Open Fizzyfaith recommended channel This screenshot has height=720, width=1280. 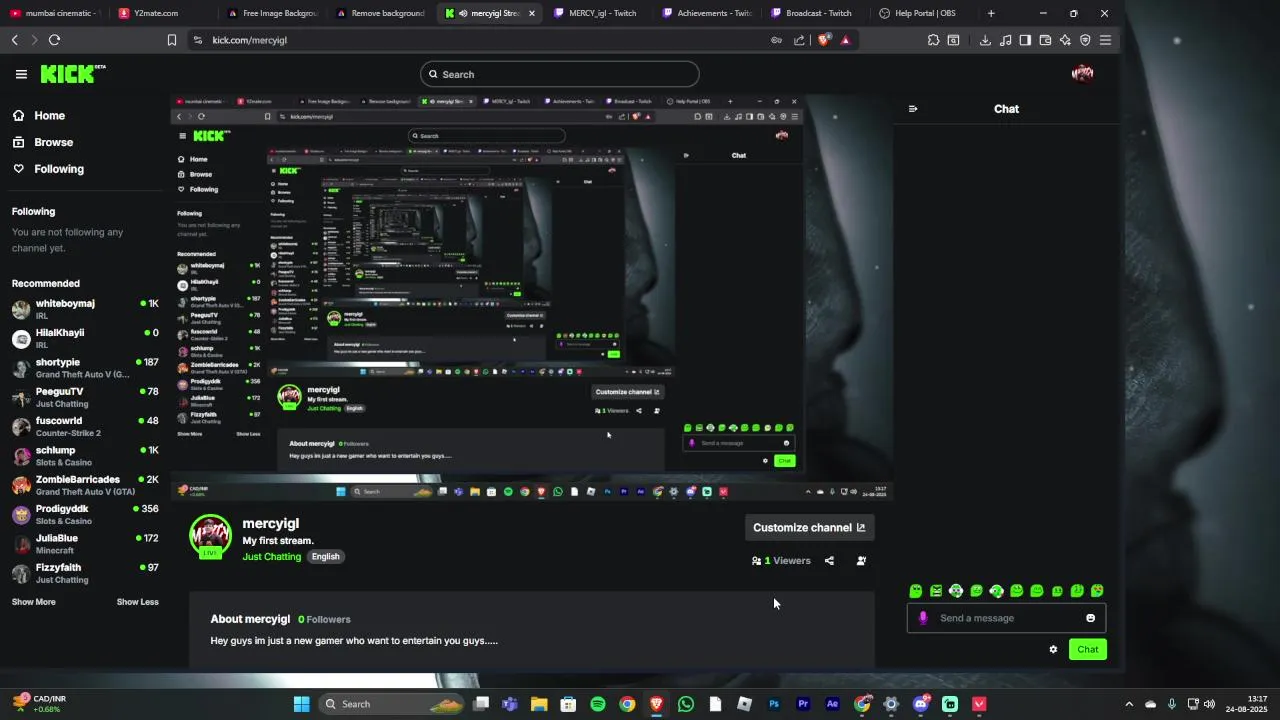click(x=85, y=573)
